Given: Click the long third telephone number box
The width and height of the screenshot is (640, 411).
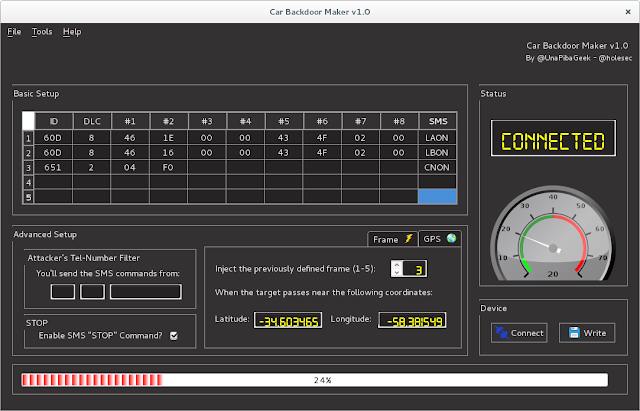Looking at the screenshot, I should [146, 292].
